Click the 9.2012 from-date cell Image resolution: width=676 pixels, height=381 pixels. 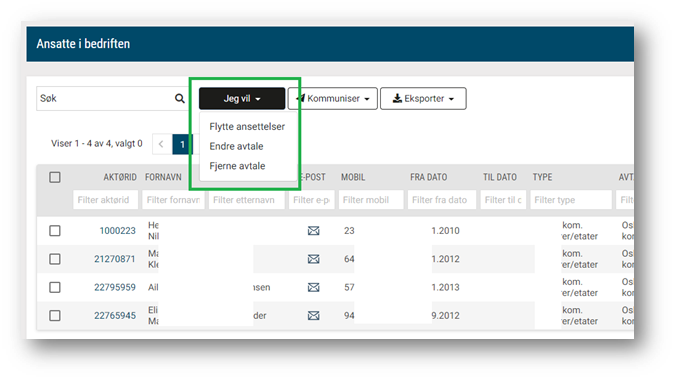pos(445,315)
